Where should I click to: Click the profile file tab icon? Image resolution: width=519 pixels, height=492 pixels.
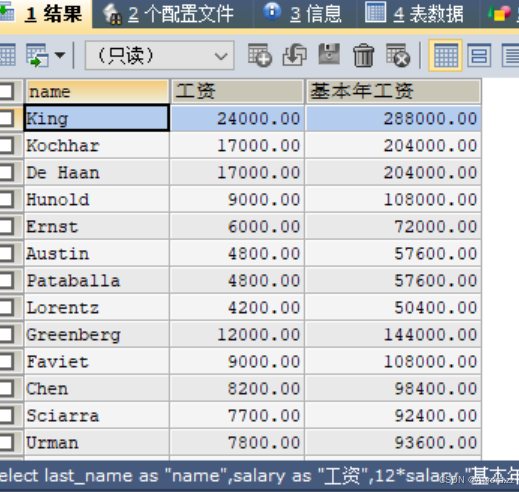tap(112, 14)
